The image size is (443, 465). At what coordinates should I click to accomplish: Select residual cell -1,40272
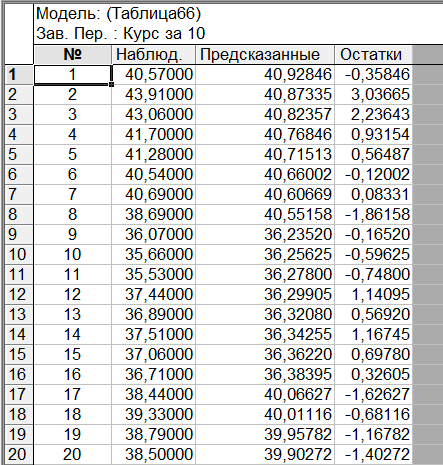tap(373, 454)
